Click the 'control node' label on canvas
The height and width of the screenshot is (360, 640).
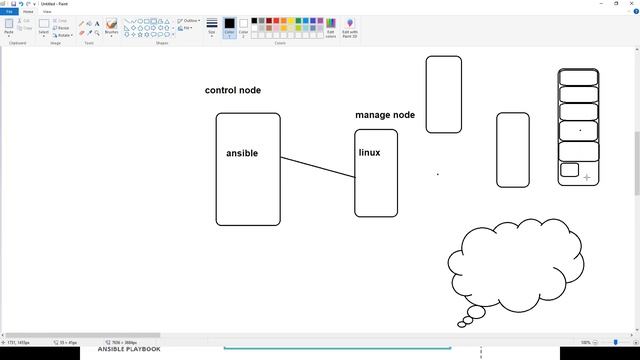233,90
